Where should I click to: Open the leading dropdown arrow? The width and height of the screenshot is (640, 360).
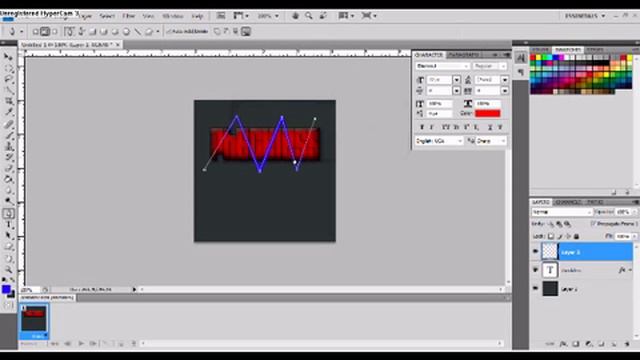coord(505,80)
